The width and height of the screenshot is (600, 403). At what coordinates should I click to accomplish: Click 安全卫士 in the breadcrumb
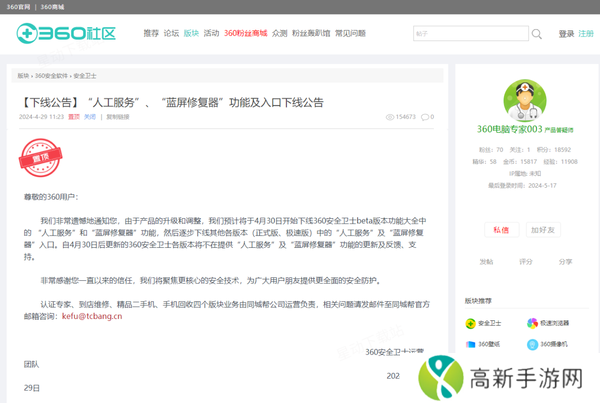[85, 76]
